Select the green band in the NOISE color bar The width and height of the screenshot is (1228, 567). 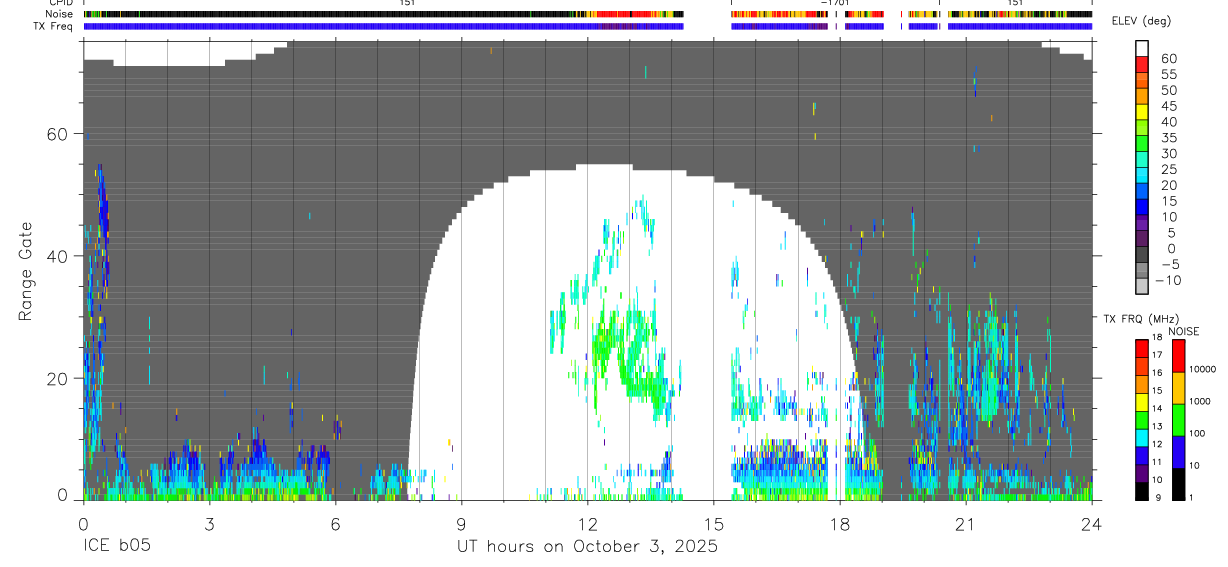click(1177, 420)
